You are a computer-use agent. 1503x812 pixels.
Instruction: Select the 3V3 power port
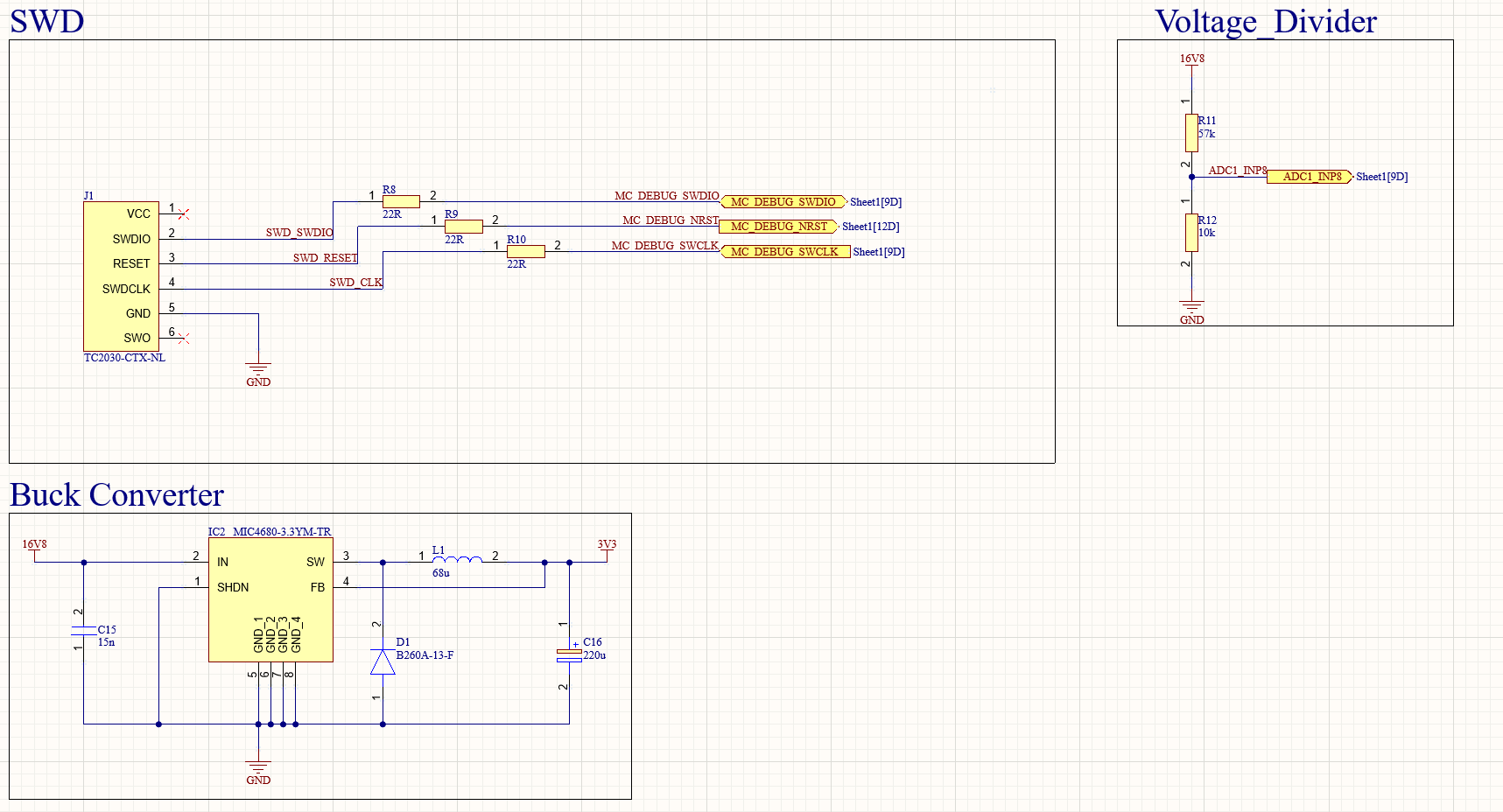coord(607,545)
